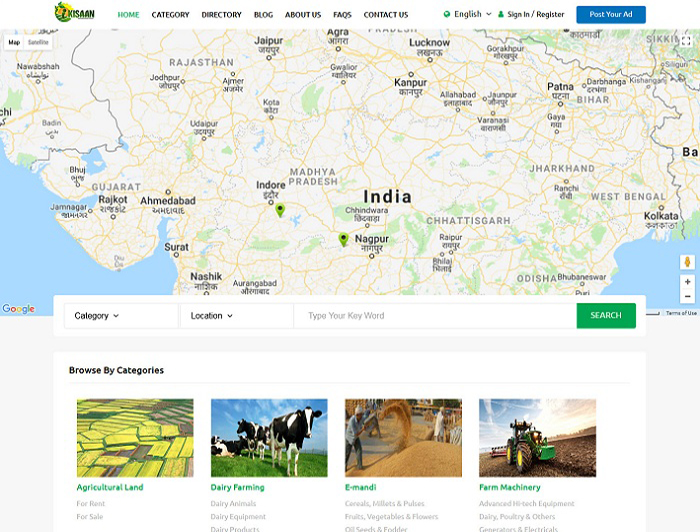
Task: Switch the map to Satellite view
Action: pos(37,42)
